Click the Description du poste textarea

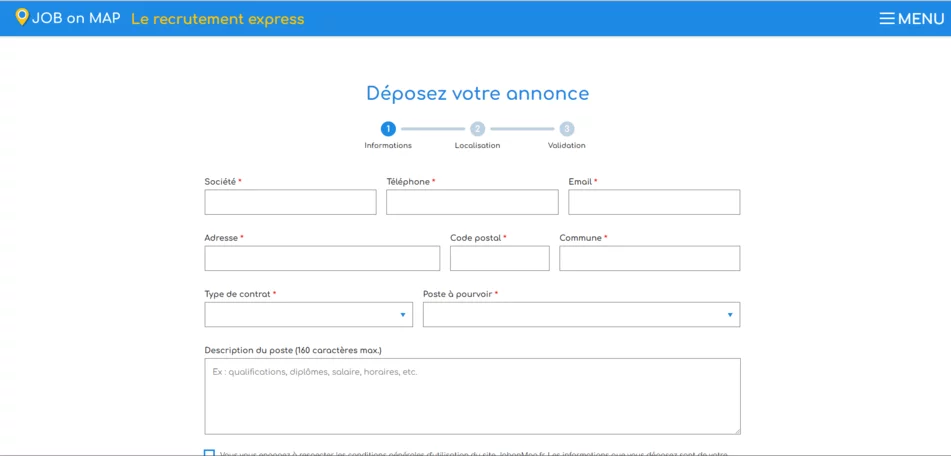pyautogui.click(x=472, y=396)
